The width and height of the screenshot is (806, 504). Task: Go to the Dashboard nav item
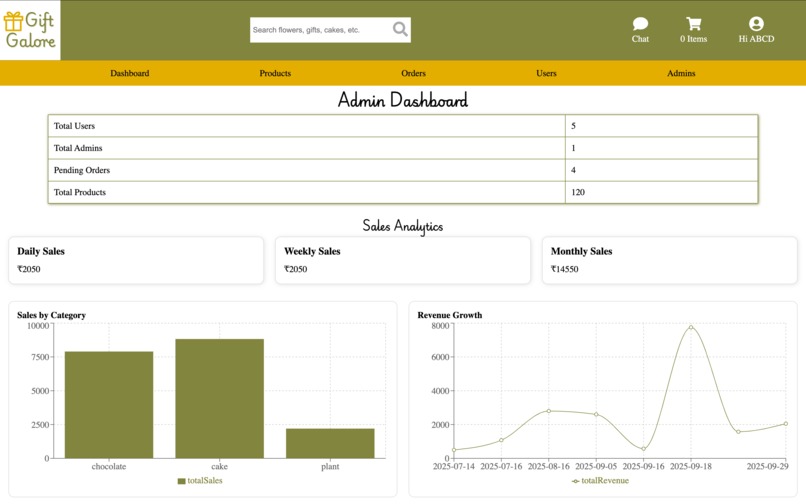(x=130, y=73)
